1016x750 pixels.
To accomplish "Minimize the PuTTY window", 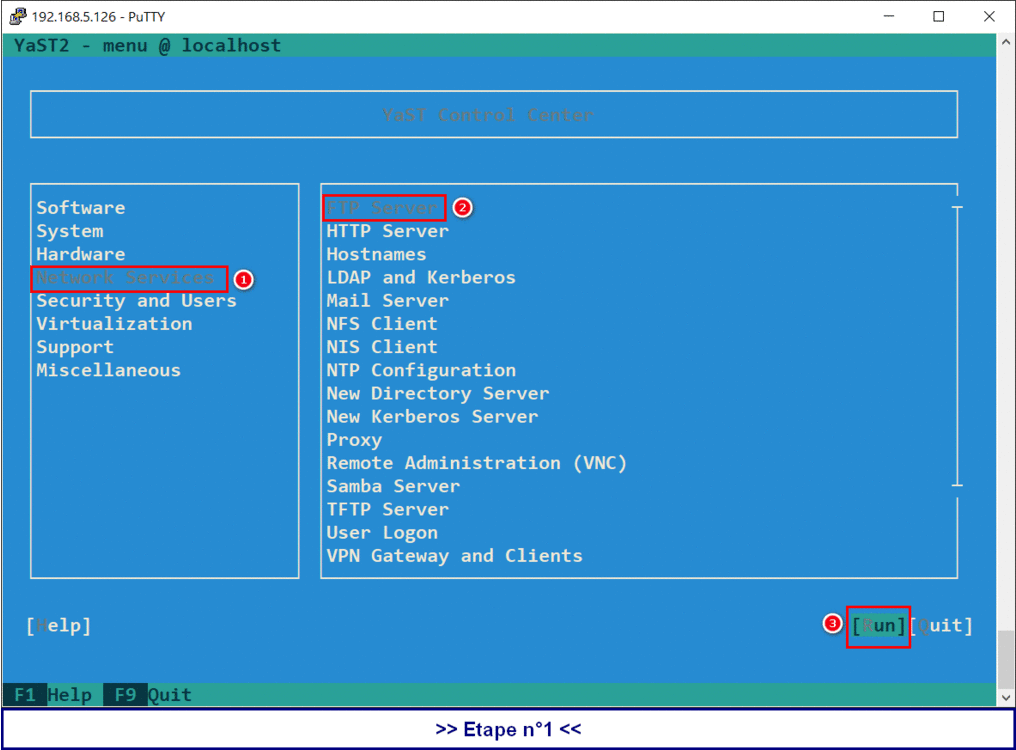I will coord(889,16).
